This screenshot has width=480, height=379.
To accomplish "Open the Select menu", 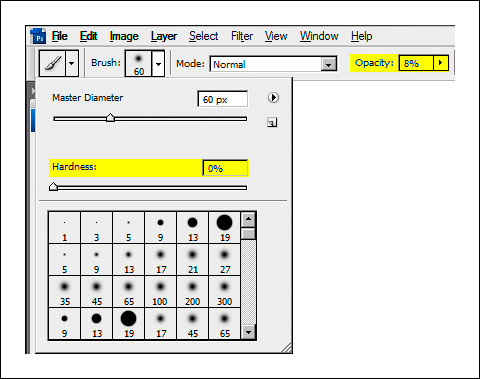I will pos(204,36).
